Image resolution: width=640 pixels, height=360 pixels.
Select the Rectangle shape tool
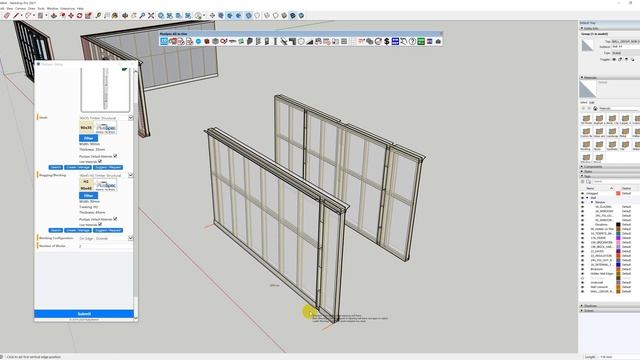[40, 16]
